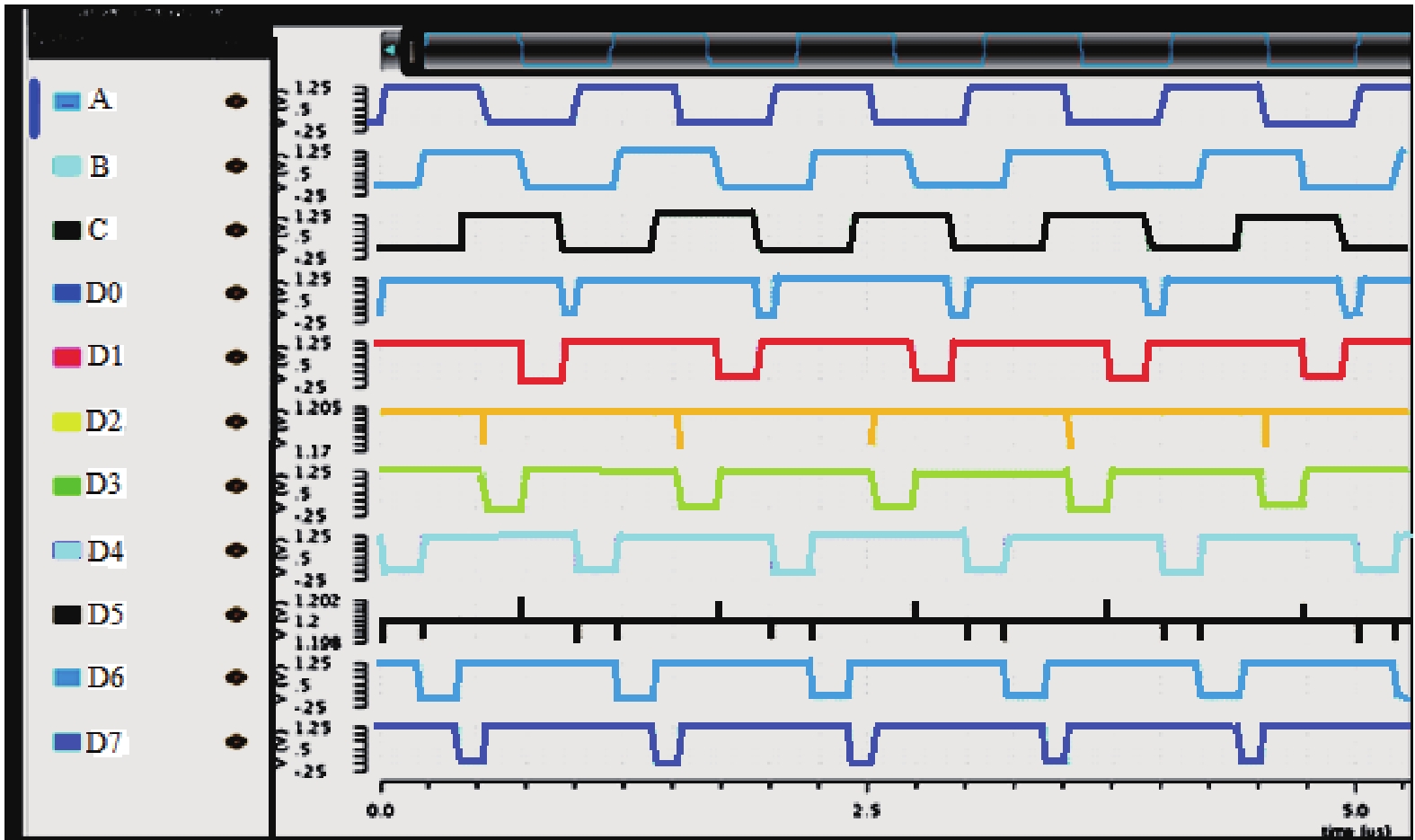This screenshot has width=1415, height=840.
Task: Click the blue selection bar beside signal A
Action: click(x=34, y=109)
